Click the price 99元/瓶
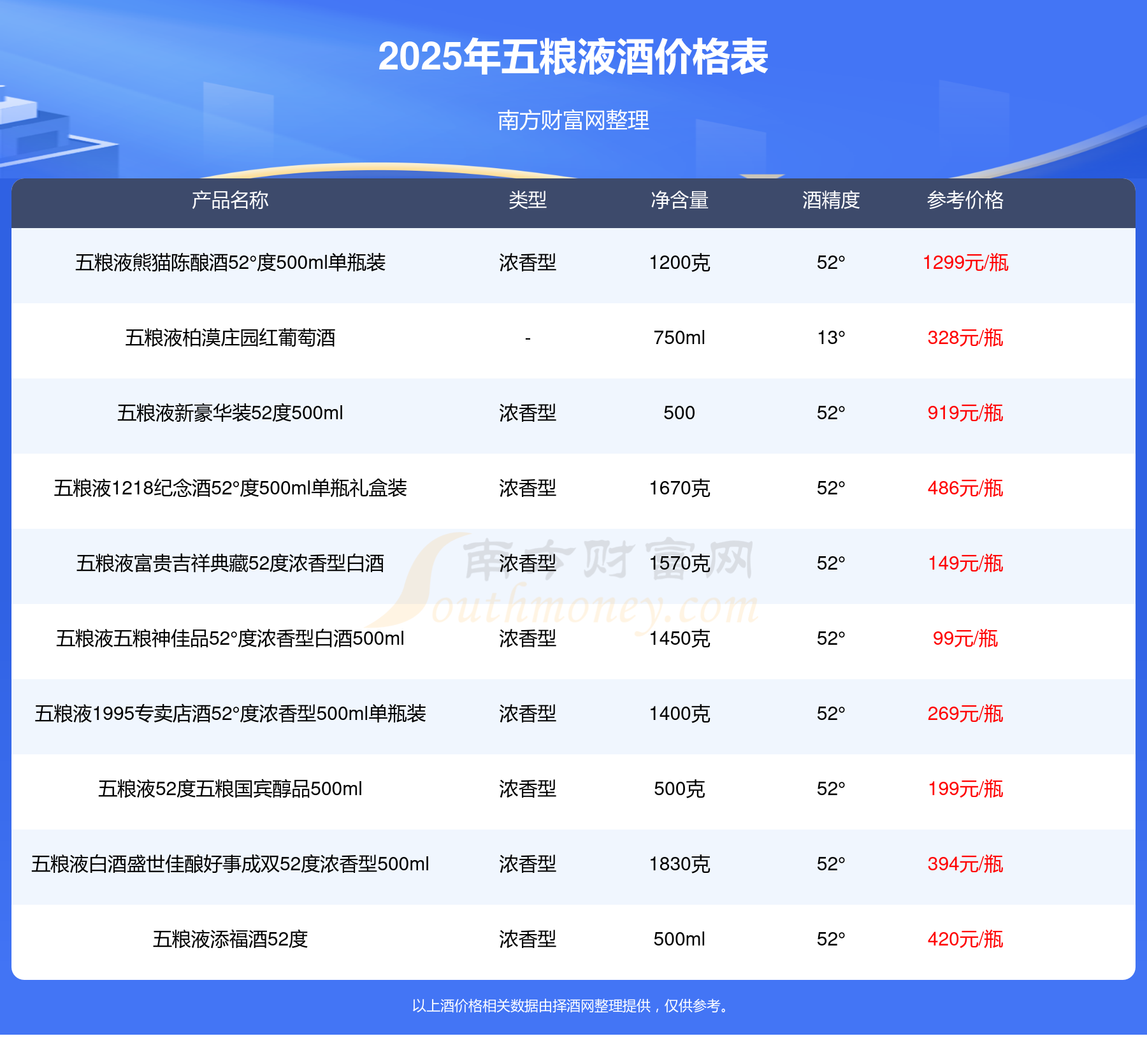The height and width of the screenshot is (1064, 1147). 965,638
